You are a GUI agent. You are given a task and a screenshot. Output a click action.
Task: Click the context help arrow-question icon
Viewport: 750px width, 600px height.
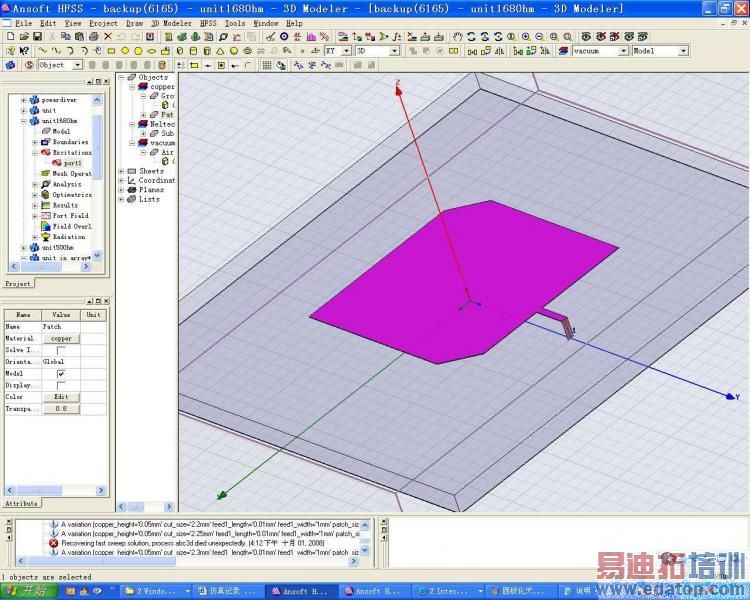24,51
